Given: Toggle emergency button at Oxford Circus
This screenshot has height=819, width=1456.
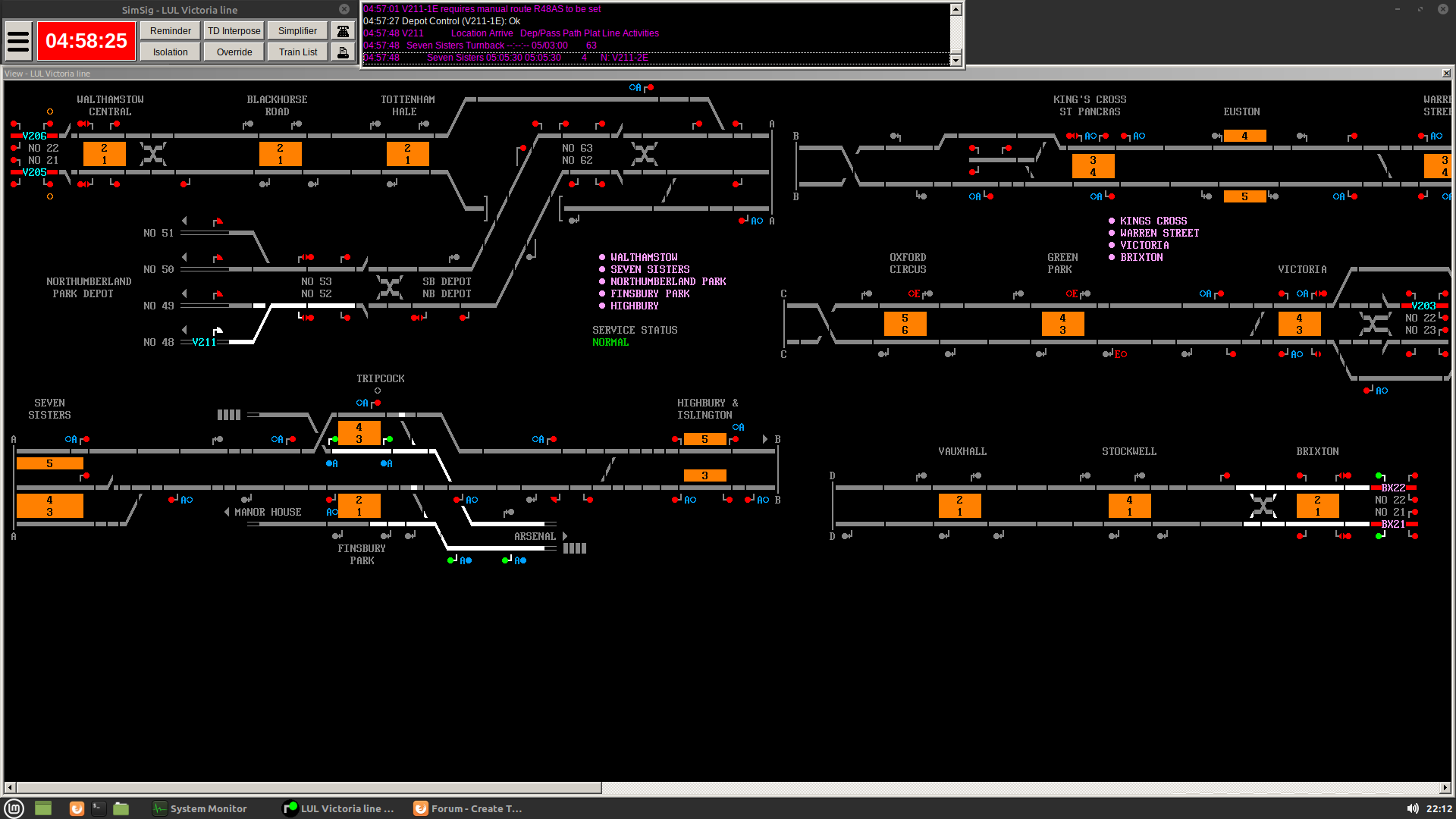Looking at the screenshot, I should pos(914,293).
